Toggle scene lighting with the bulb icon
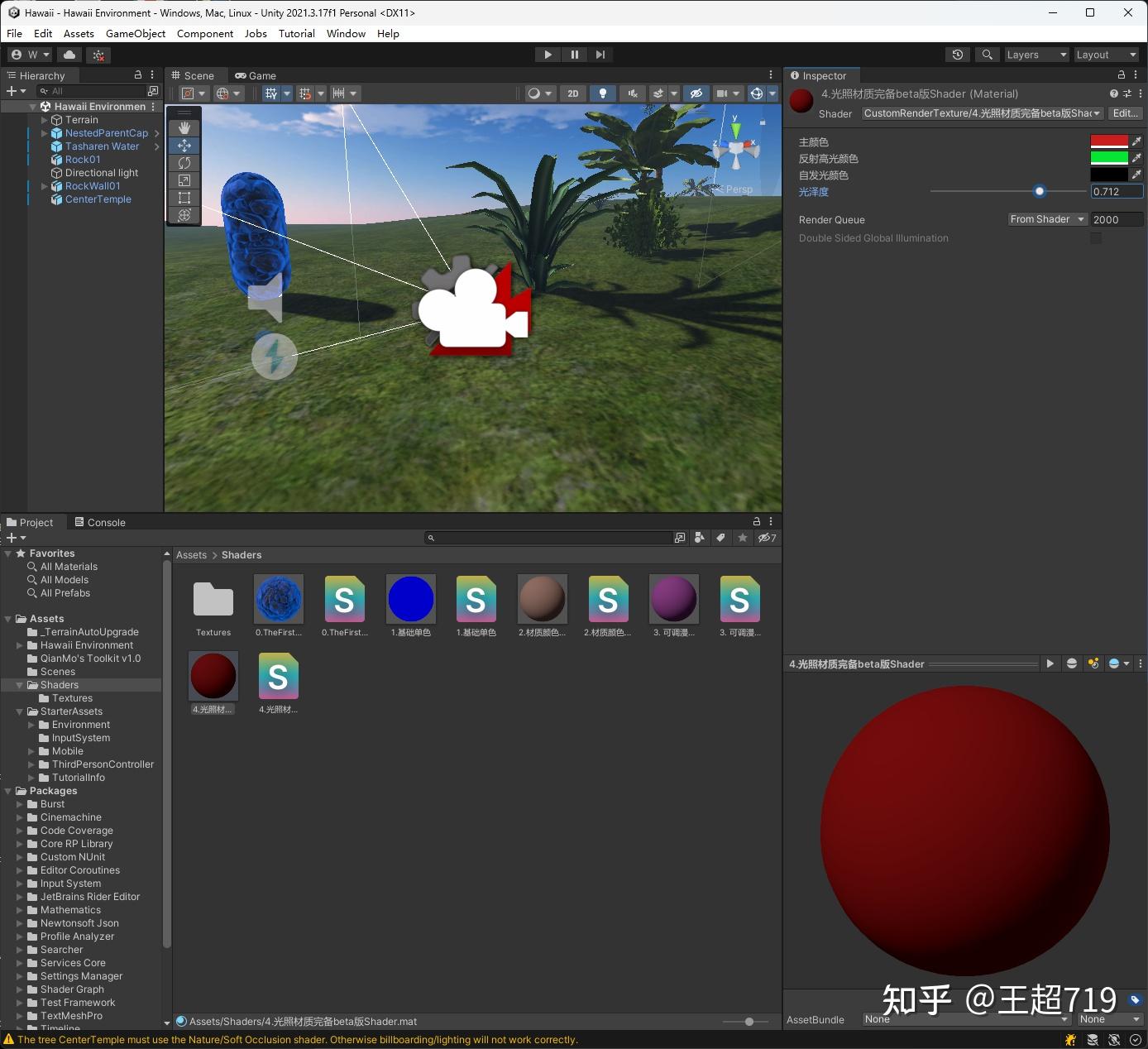The width and height of the screenshot is (1148, 1049). click(x=603, y=93)
